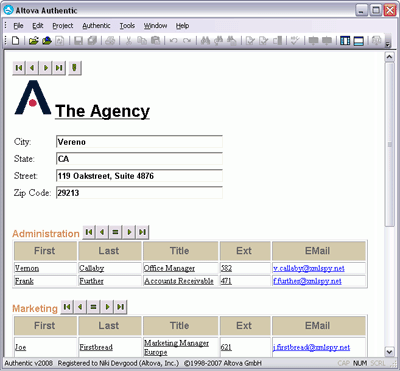Click the Find Next binoculars icon
400x371 pixels.
tap(219, 41)
